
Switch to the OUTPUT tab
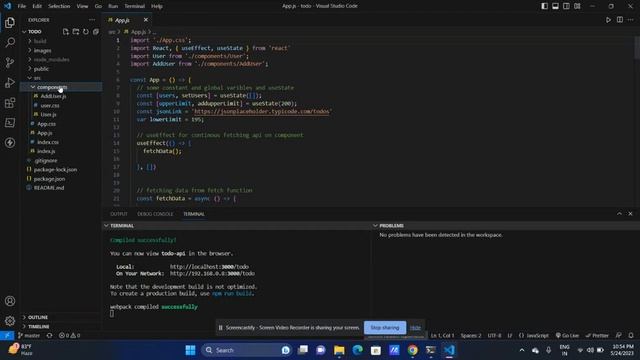tap(119, 214)
